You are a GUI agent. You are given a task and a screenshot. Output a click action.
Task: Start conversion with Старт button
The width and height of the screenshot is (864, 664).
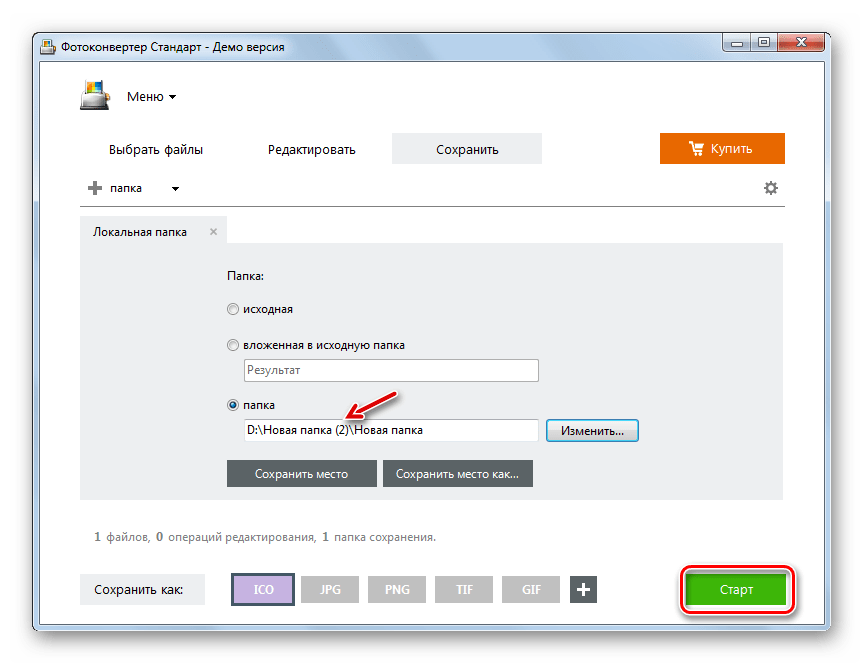[736, 590]
